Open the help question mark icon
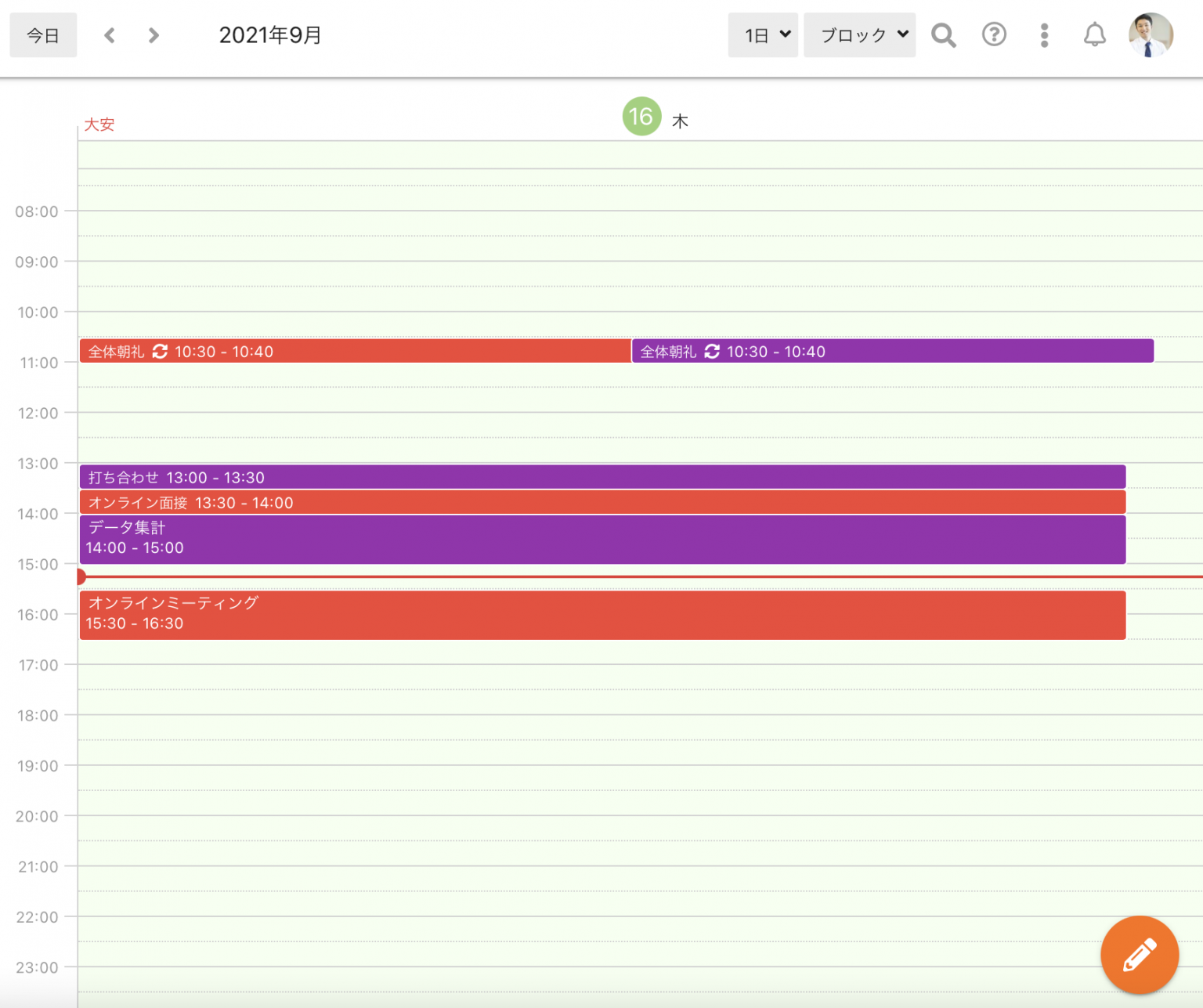Screen dimensions: 1203x1008 (994, 35)
